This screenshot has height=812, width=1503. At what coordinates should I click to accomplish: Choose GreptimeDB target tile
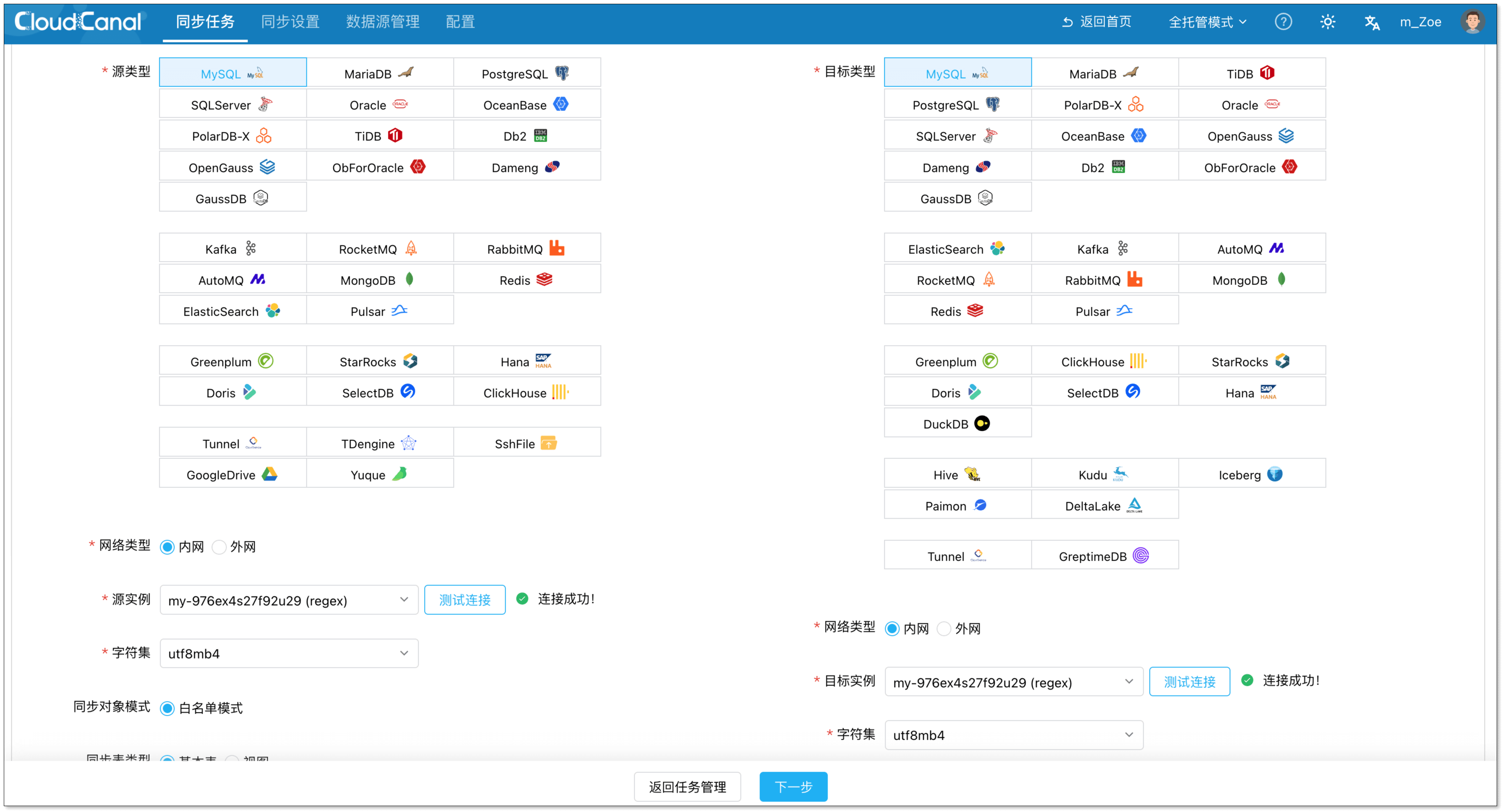1104,556
